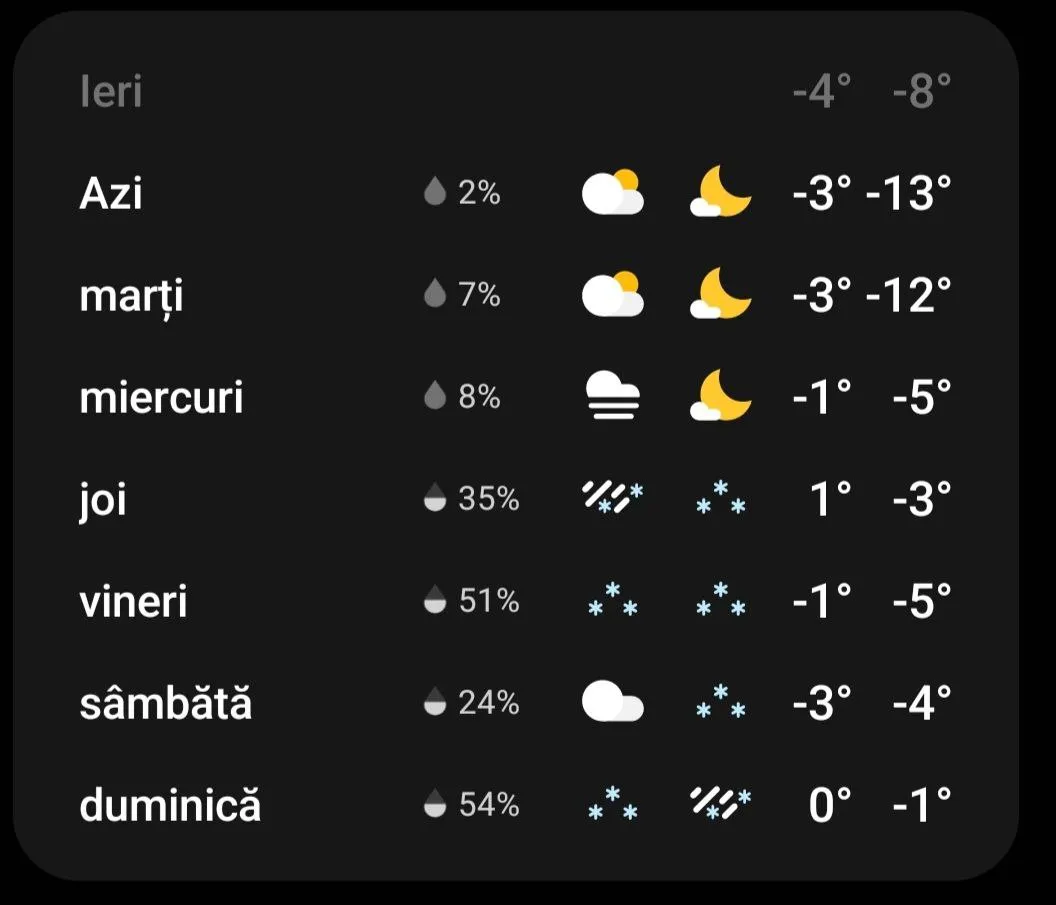Tap the -13° low temperature for Azi
1056x905 pixels.
[x=908, y=193]
